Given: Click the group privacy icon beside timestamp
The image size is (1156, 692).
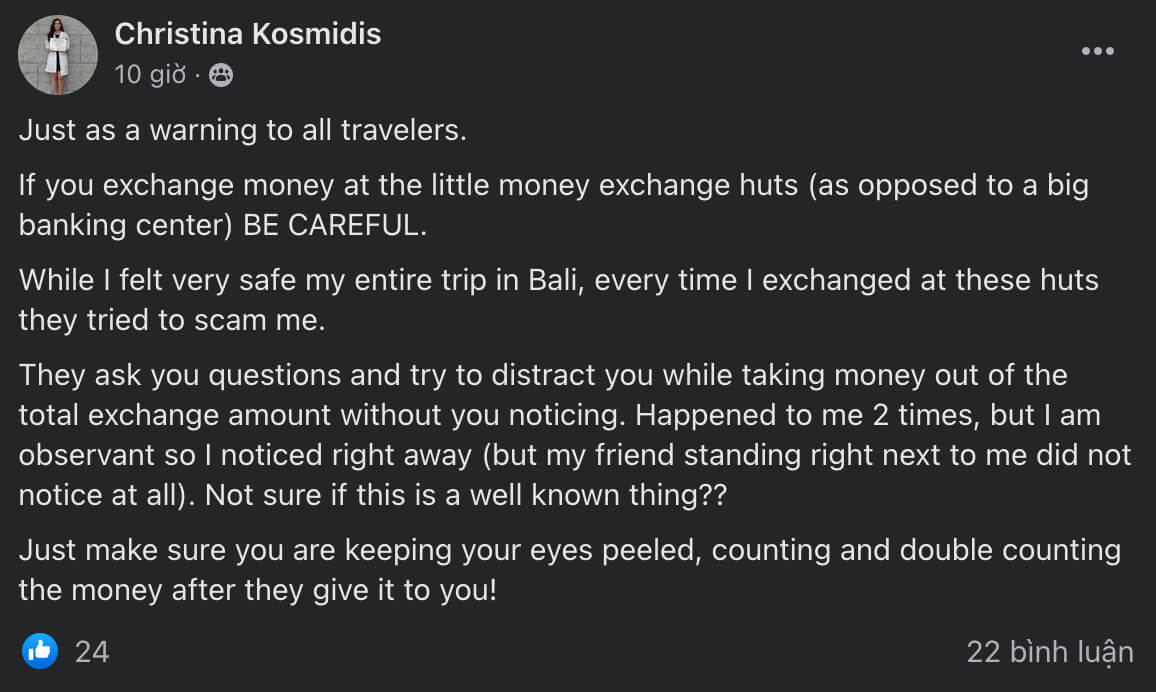Looking at the screenshot, I should (221, 75).
